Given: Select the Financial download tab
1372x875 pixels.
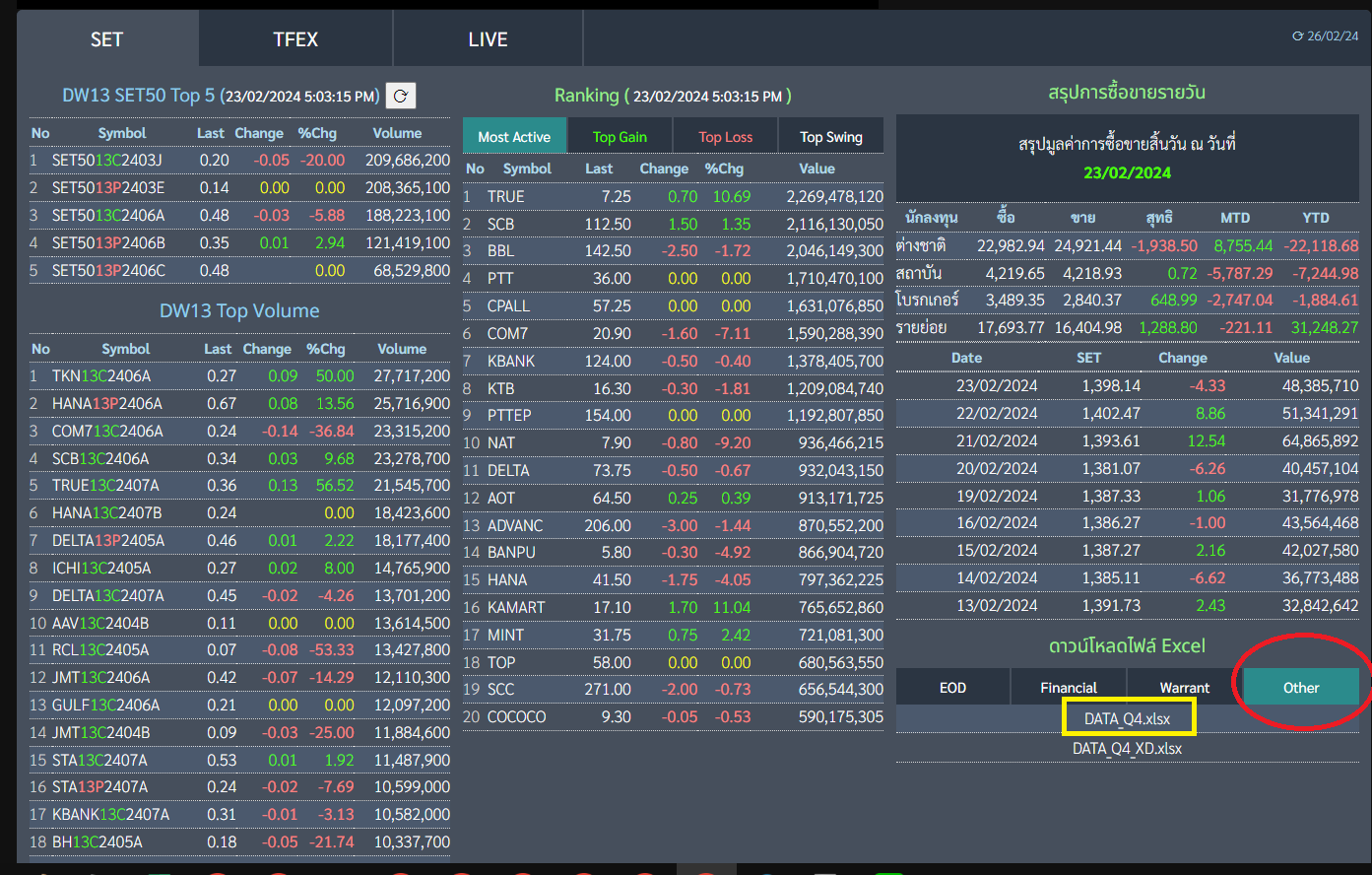Looking at the screenshot, I should click(x=1069, y=688).
